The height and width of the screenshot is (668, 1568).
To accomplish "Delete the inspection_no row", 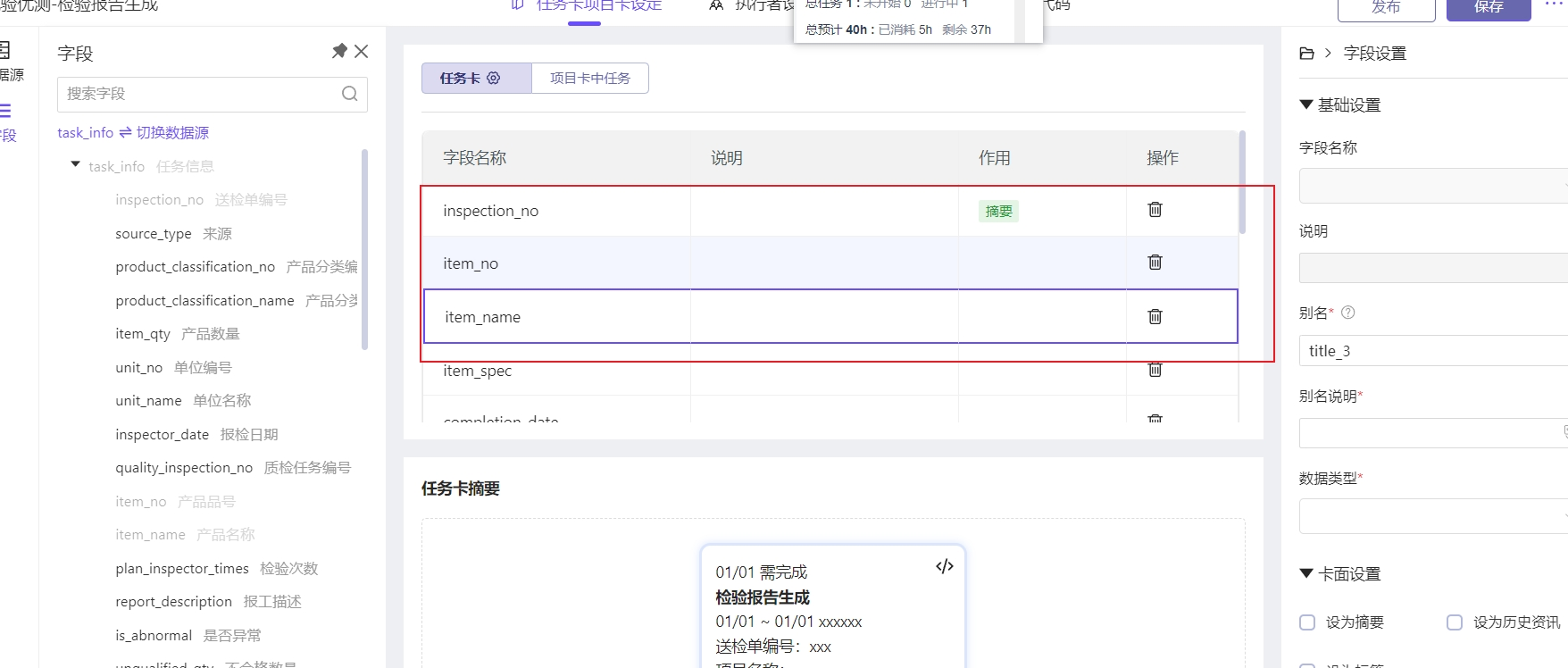I will click(x=1155, y=209).
